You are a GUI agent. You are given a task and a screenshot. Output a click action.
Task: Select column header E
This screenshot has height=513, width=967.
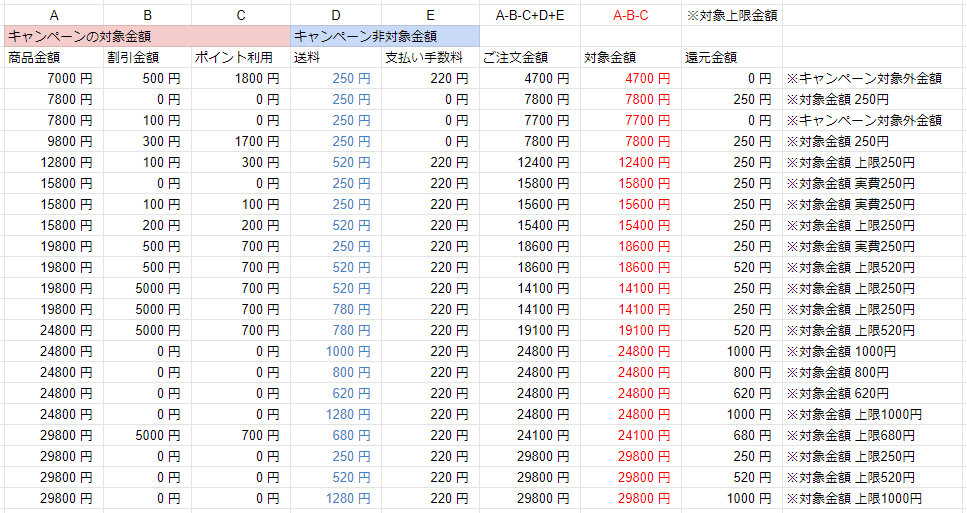click(430, 15)
